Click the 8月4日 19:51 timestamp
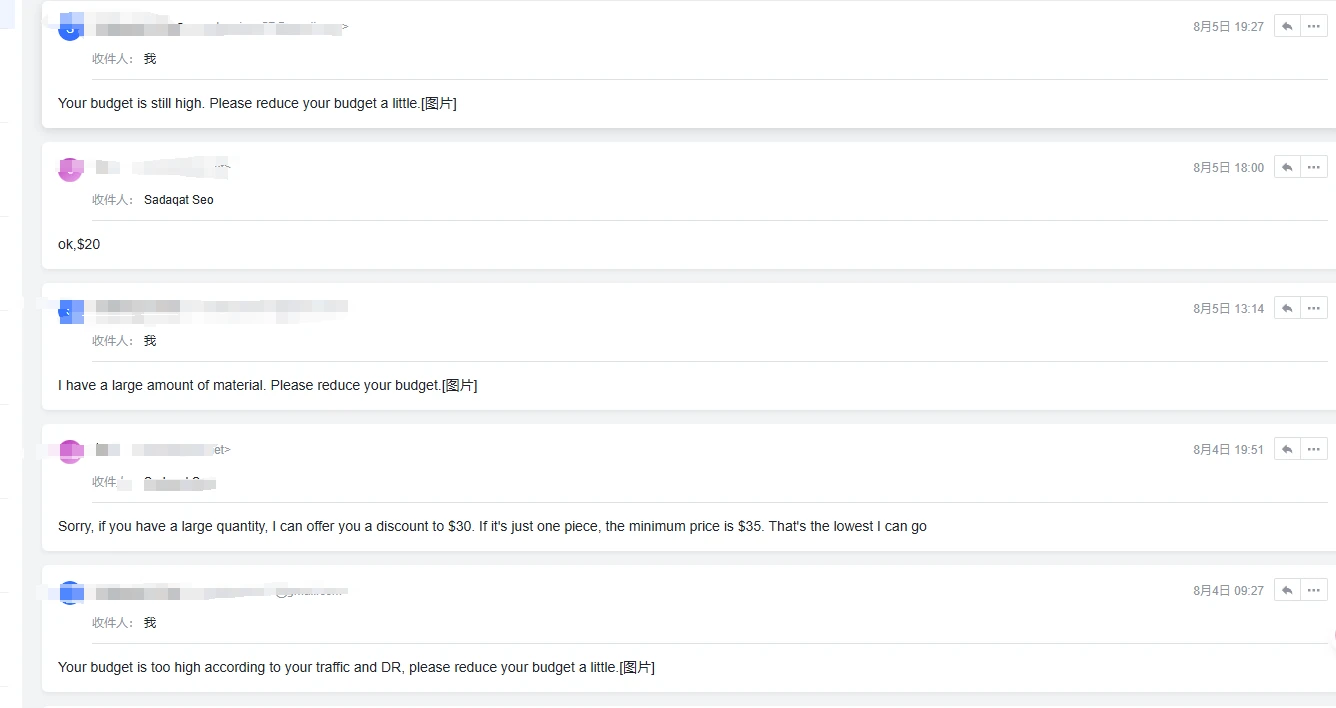 pos(1228,450)
